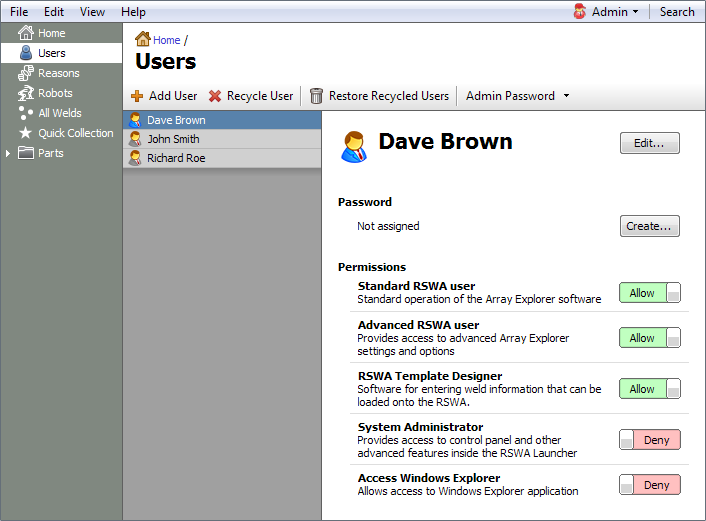Viewport: 706px width, 521px height.
Task: Toggle System Administrator permission to Allow
Action: tap(650, 439)
